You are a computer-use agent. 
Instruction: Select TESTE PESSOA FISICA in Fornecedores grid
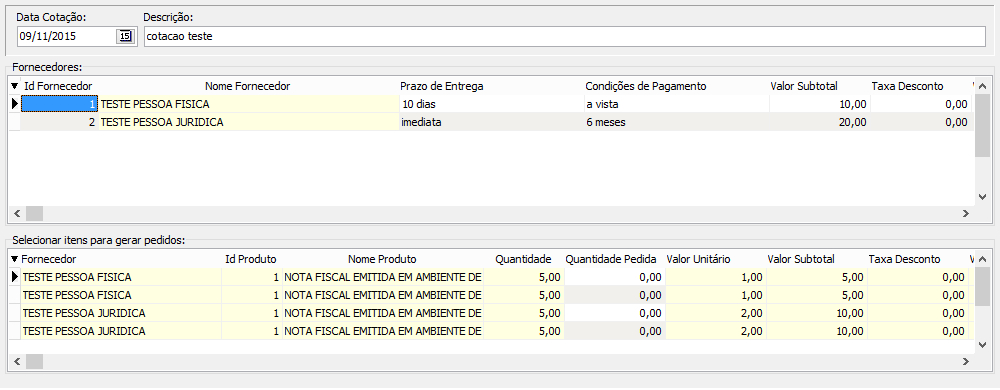point(248,104)
